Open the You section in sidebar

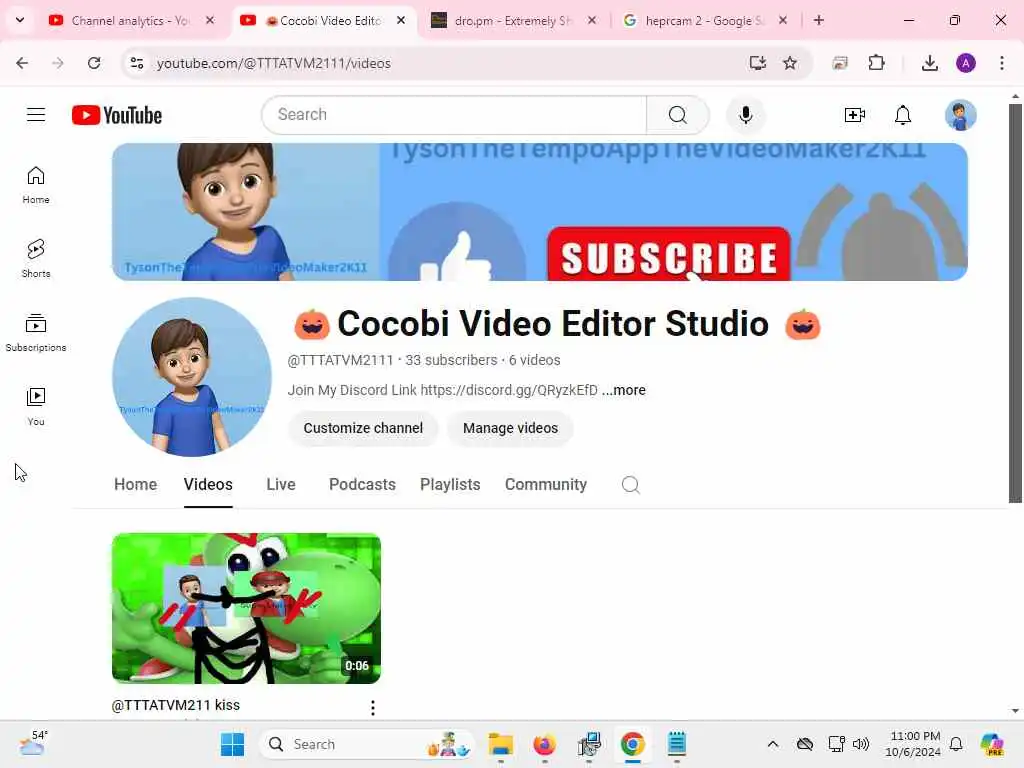click(x=36, y=407)
